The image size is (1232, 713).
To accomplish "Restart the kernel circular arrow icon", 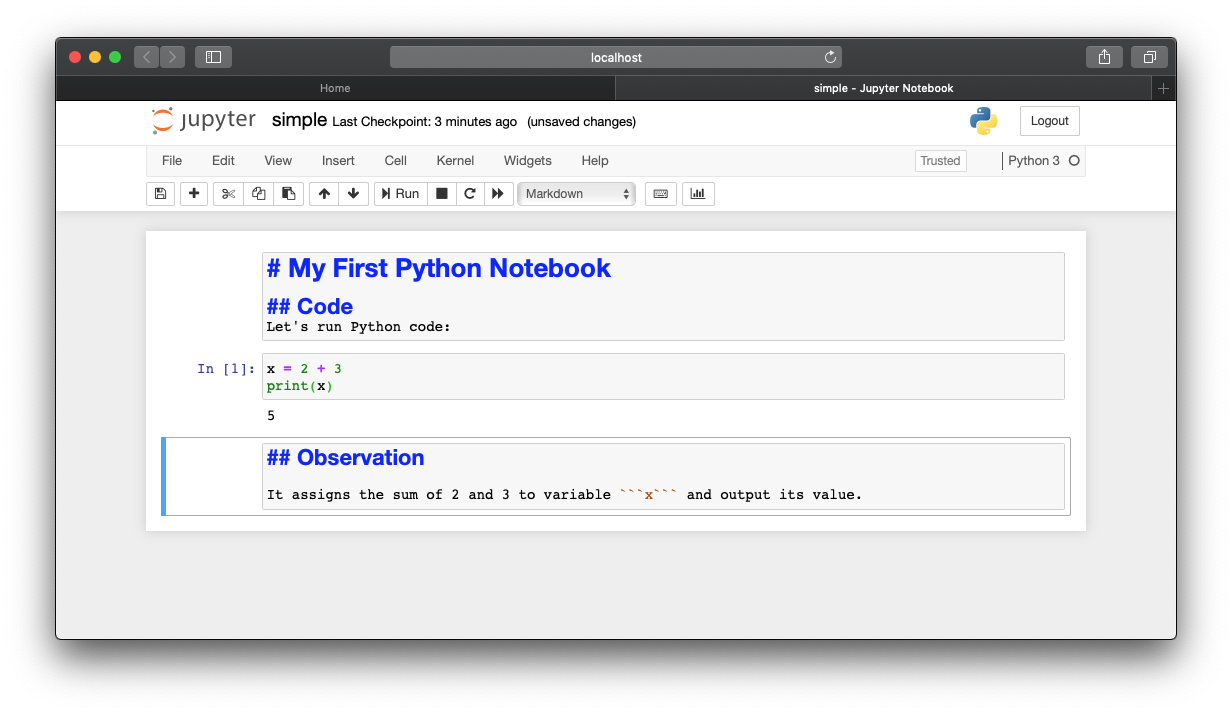I will point(470,194).
